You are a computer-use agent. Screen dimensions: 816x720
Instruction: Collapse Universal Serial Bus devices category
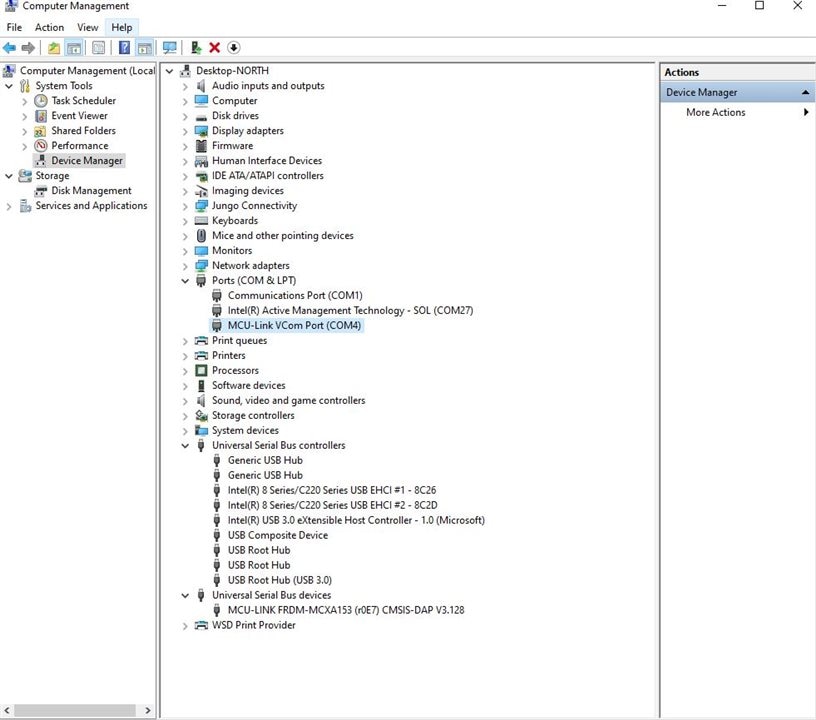185,596
